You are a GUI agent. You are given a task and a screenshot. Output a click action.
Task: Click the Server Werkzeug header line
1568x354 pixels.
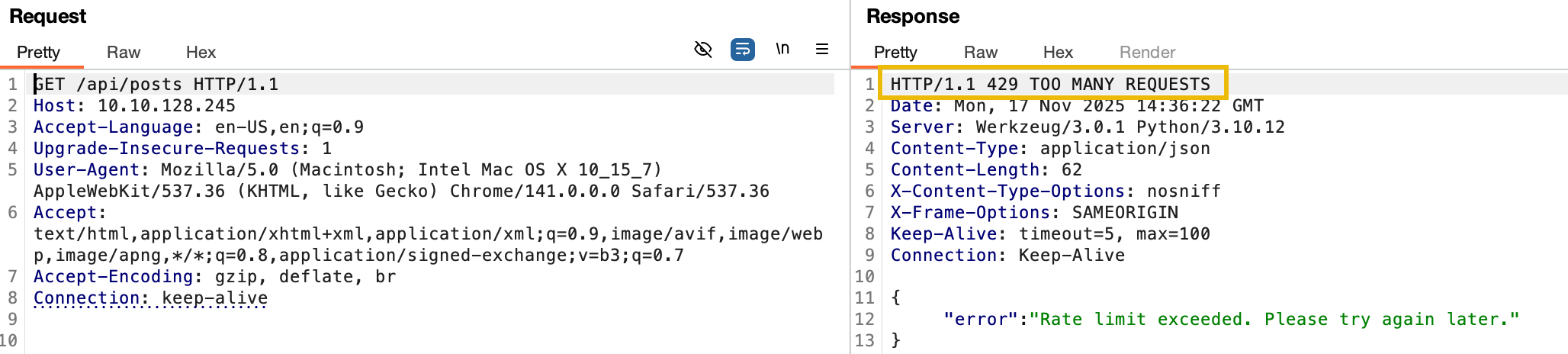tap(1088, 127)
